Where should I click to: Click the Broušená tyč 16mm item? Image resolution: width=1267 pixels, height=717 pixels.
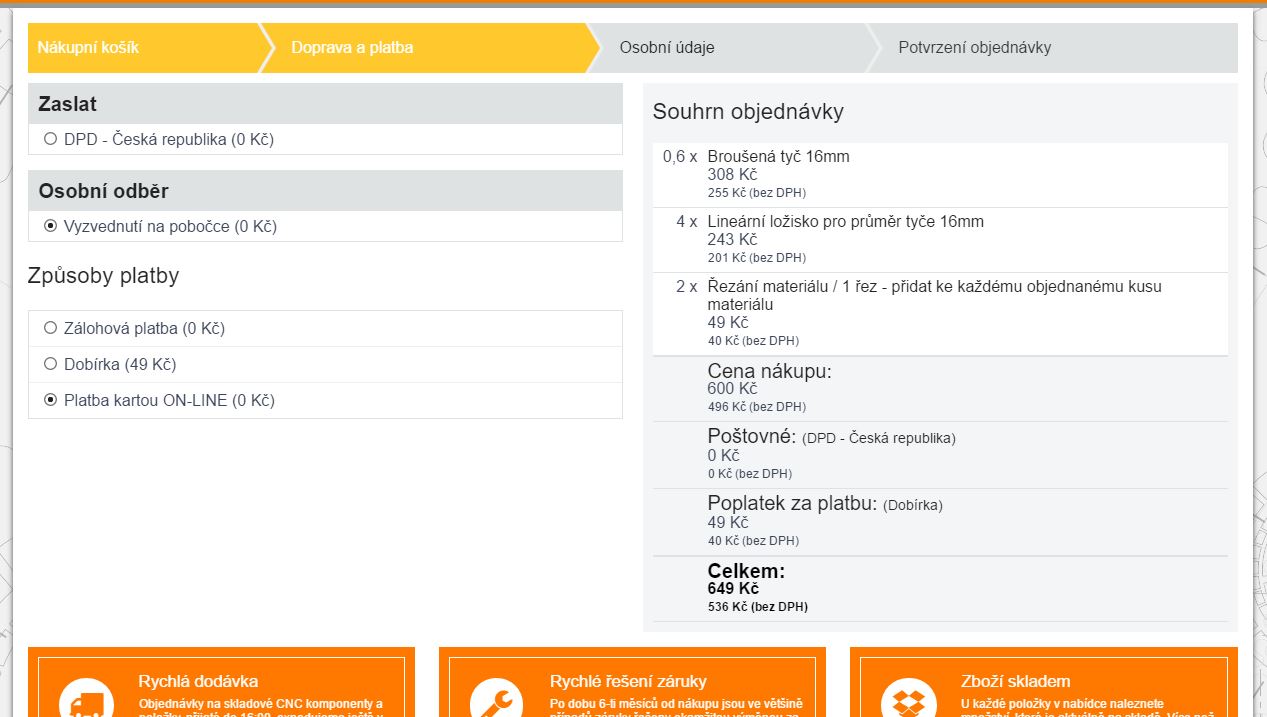coord(778,157)
